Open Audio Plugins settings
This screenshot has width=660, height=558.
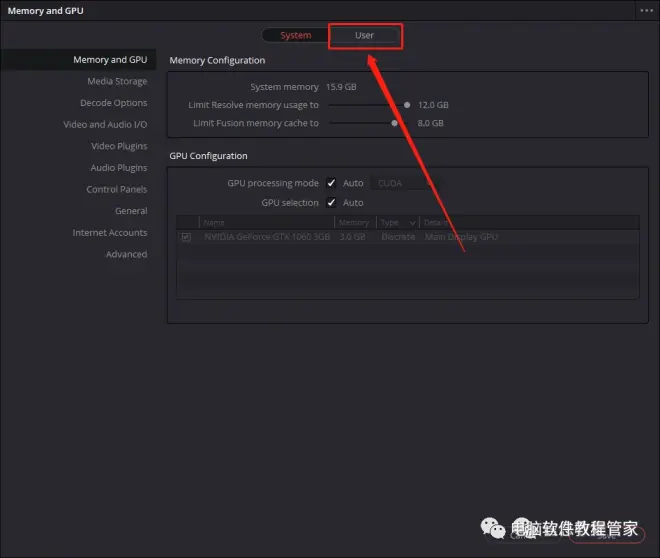[x=119, y=168]
